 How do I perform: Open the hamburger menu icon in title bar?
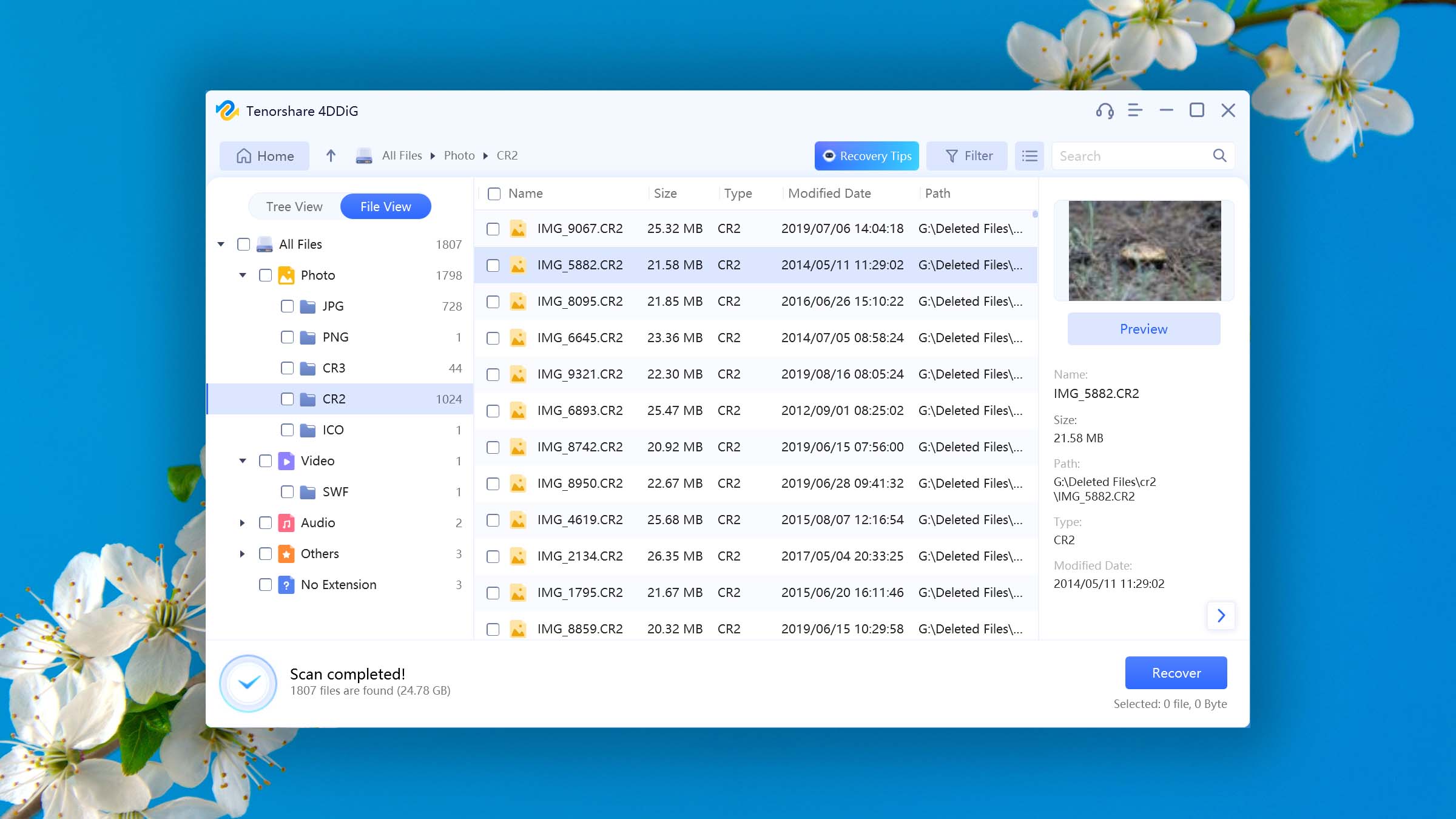tap(1135, 110)
